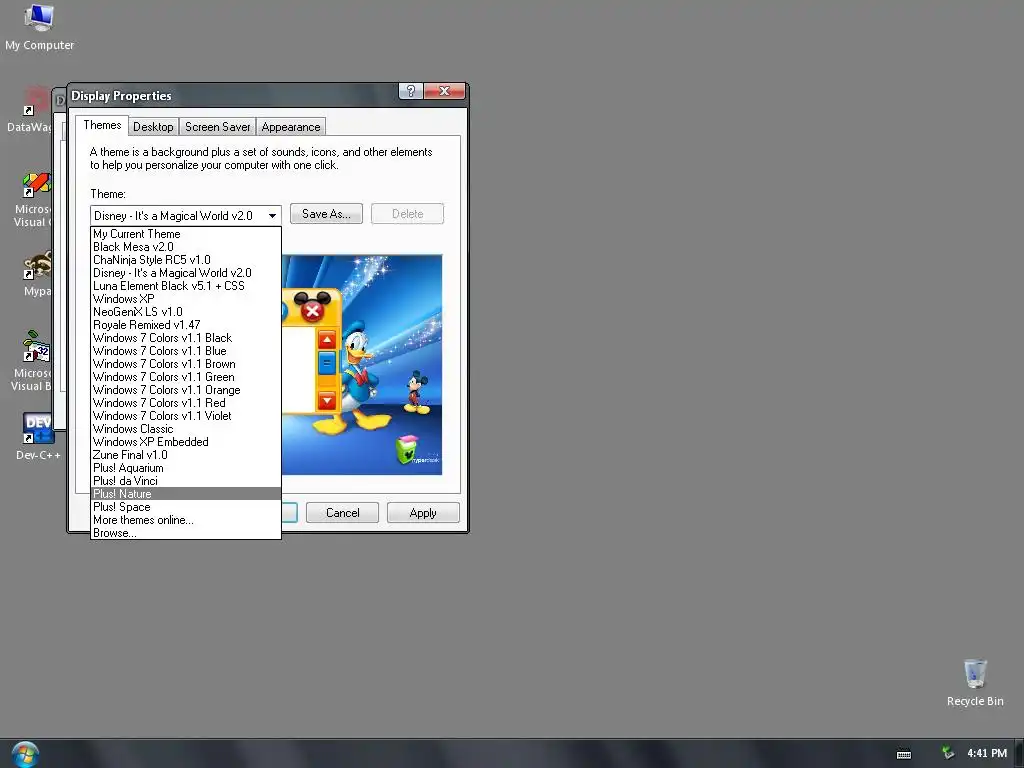Click the help question mark title button
This screenshot has width=1024, height=768.
tap(411, 91)
